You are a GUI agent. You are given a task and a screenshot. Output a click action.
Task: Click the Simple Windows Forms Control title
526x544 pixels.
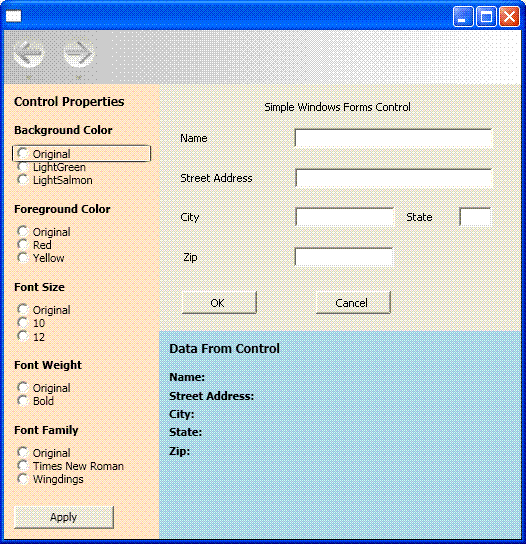click(337, 107)
